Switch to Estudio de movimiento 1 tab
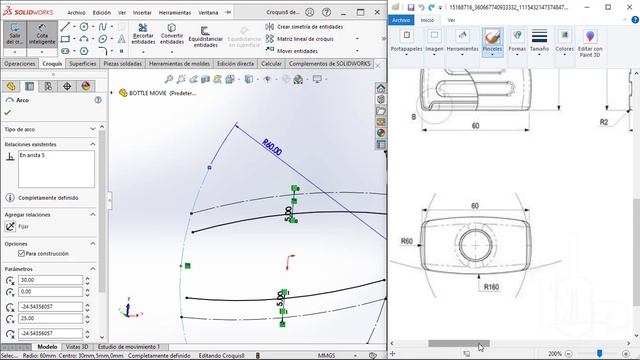Image resolution: width=640 pixels, height=360 pixels. coord(129,347)
